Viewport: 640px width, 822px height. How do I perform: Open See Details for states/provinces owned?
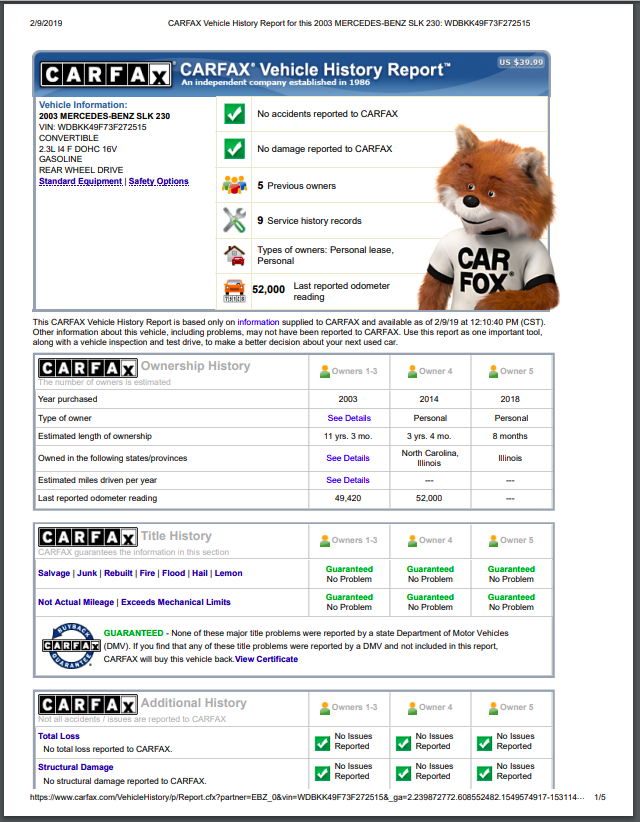(348, 458)
